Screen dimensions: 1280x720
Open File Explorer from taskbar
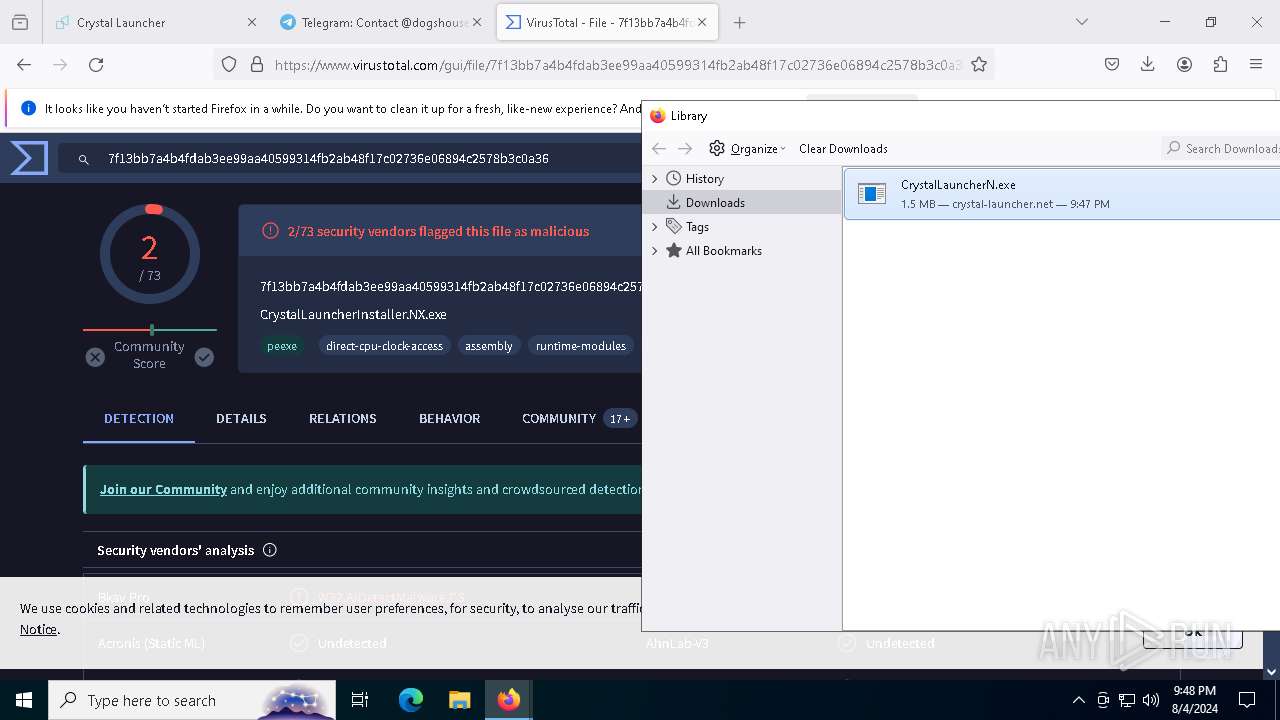[459, 700]
